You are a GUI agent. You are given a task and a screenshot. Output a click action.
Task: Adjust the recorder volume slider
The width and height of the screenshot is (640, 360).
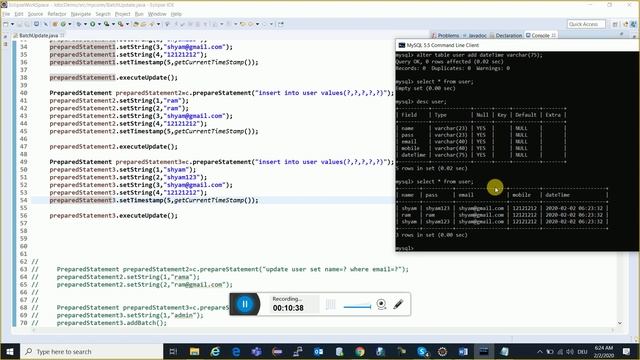tap(357, 307)
